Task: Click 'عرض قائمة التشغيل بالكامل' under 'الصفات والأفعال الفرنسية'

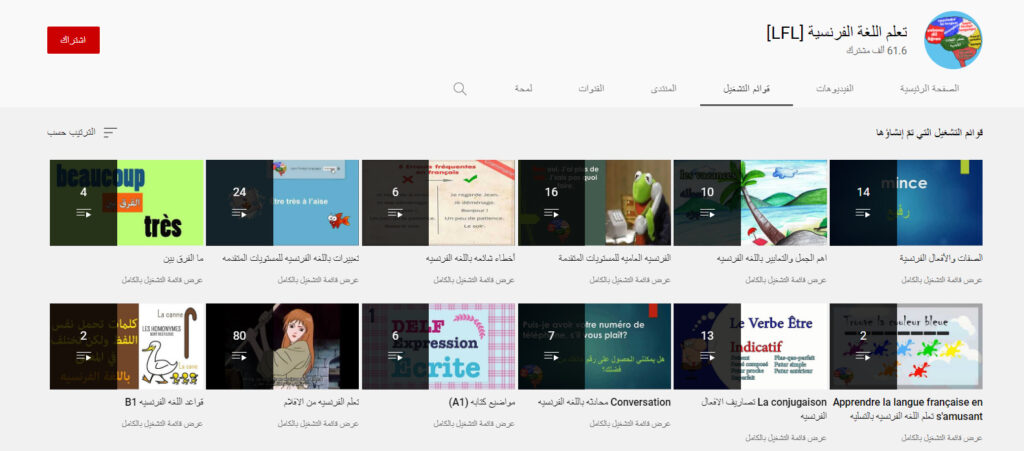Action: pyautogui.click(x=942, y=280)
